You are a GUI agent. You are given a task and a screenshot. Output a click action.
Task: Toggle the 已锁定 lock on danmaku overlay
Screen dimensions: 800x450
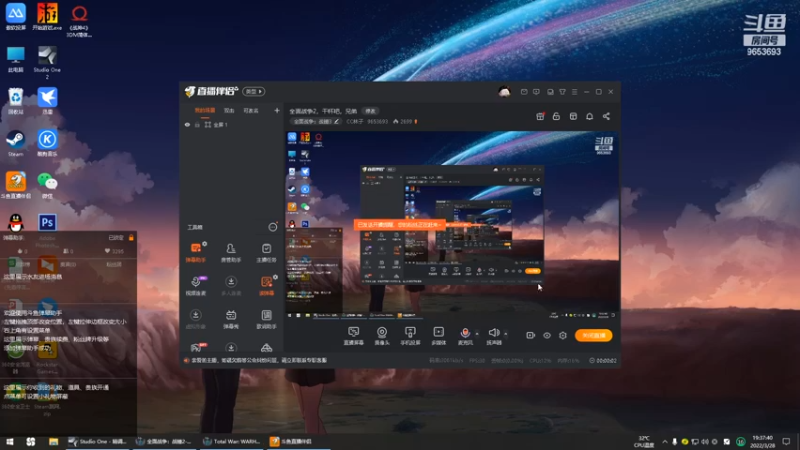coord(131,237)
